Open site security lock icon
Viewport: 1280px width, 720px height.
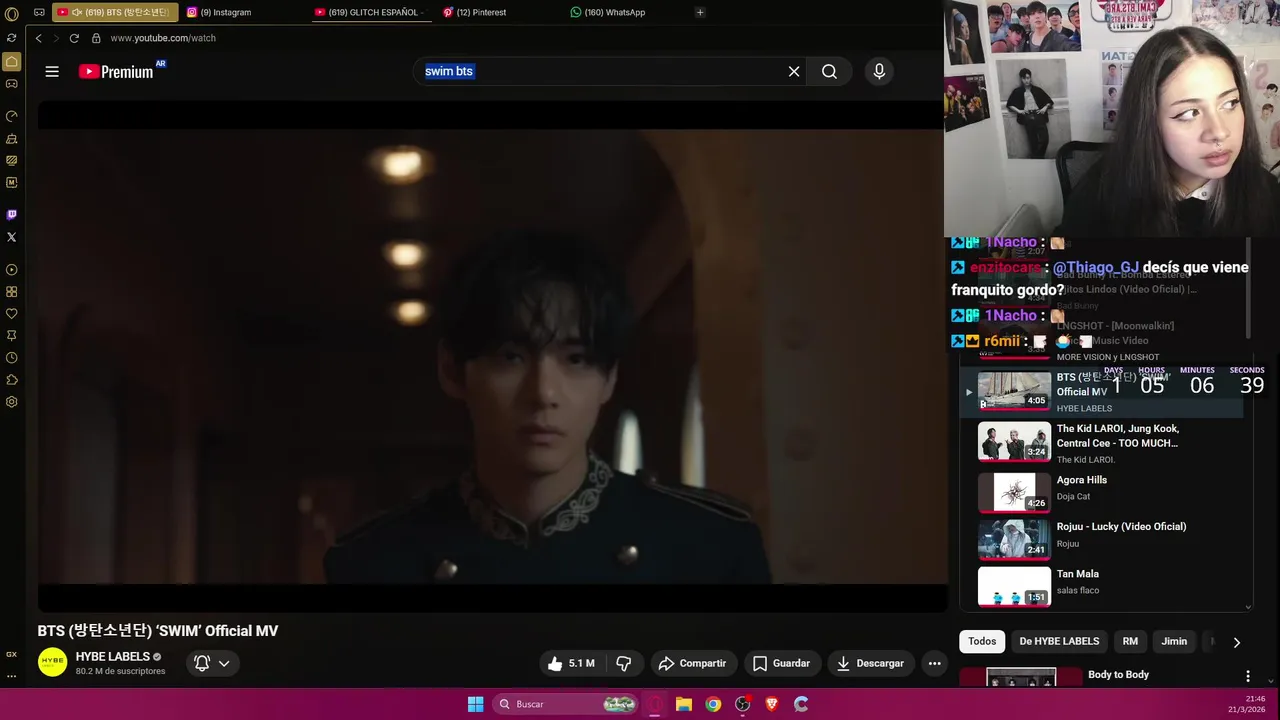point(96,38)
